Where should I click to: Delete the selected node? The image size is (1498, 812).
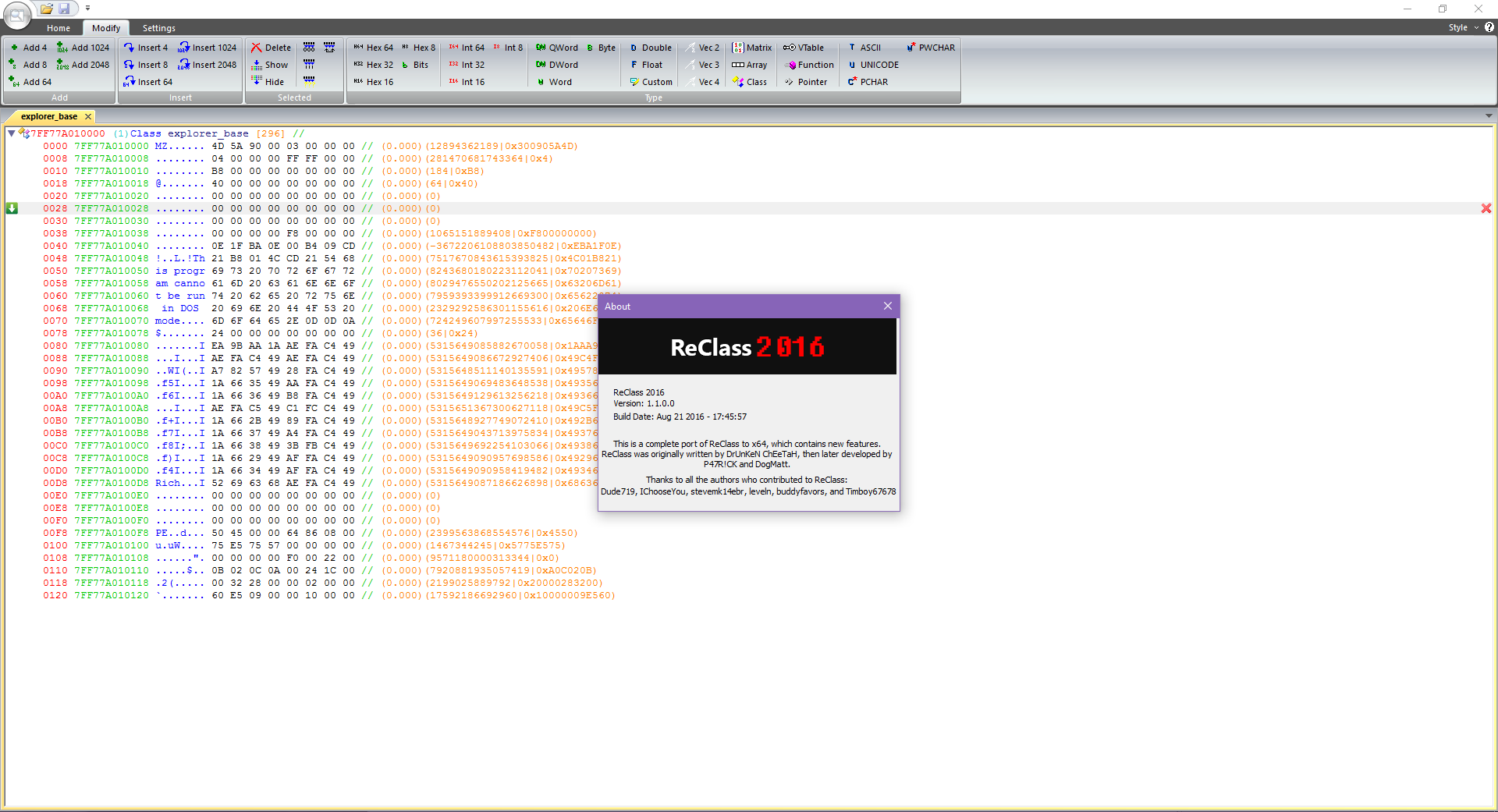(x=270, y=48)
